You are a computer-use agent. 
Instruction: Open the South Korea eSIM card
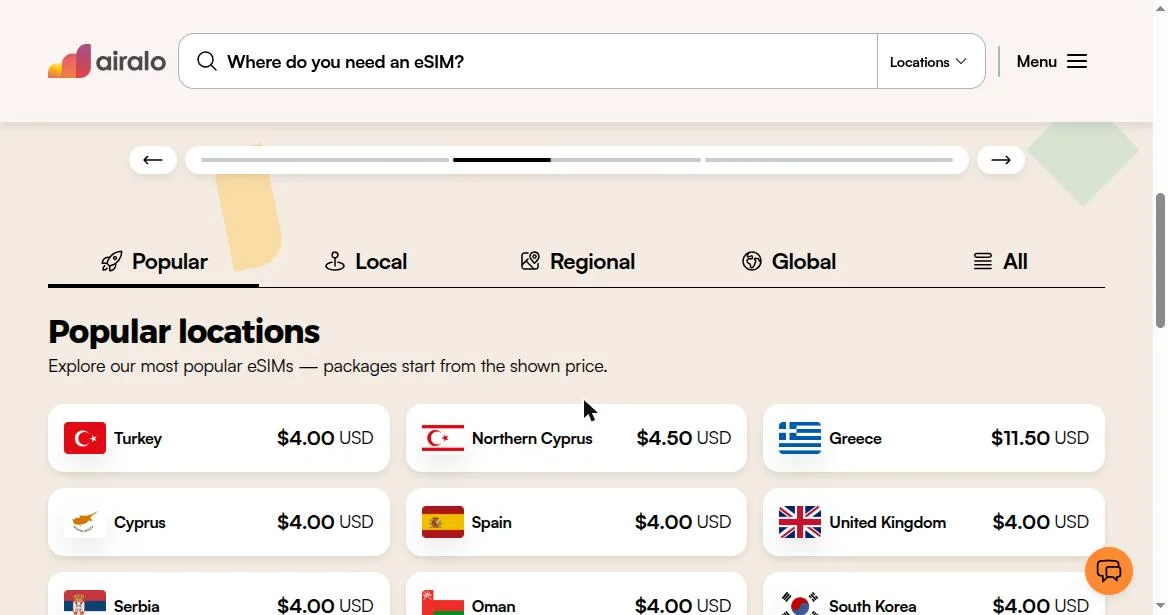[934, 594]
